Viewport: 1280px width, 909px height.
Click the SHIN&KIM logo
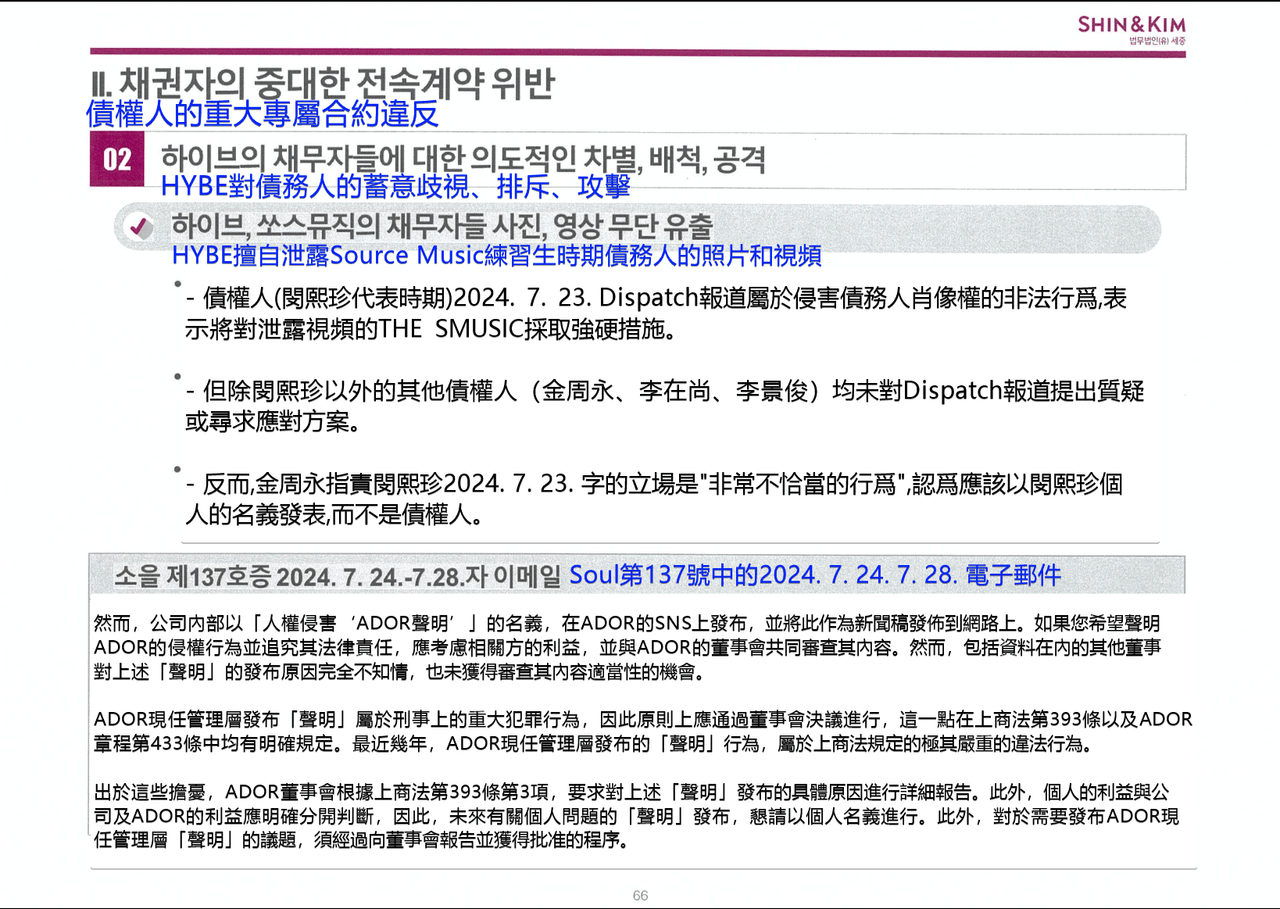(x=1131, y=24)
